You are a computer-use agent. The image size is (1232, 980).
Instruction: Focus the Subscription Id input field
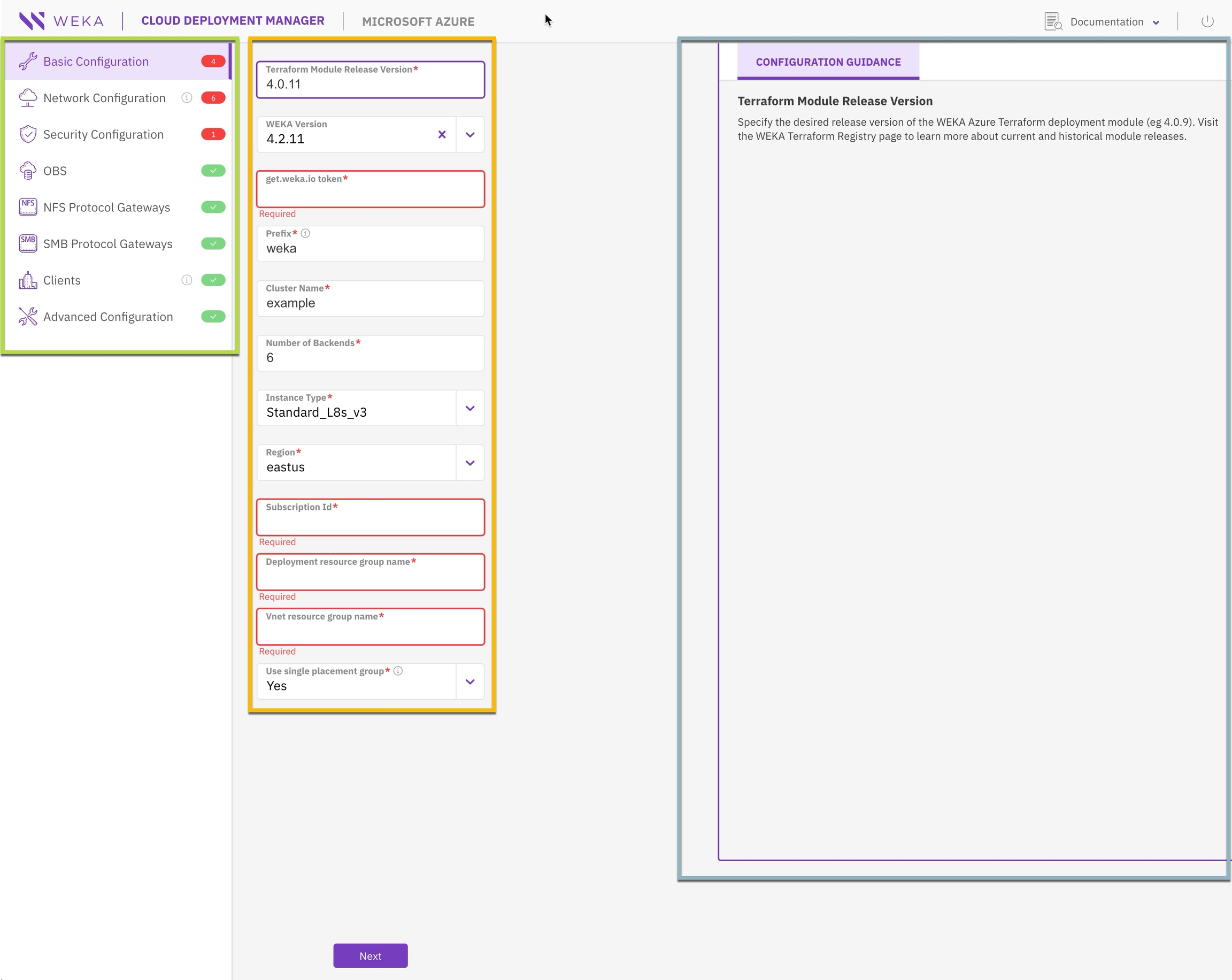tap(370, 521)
